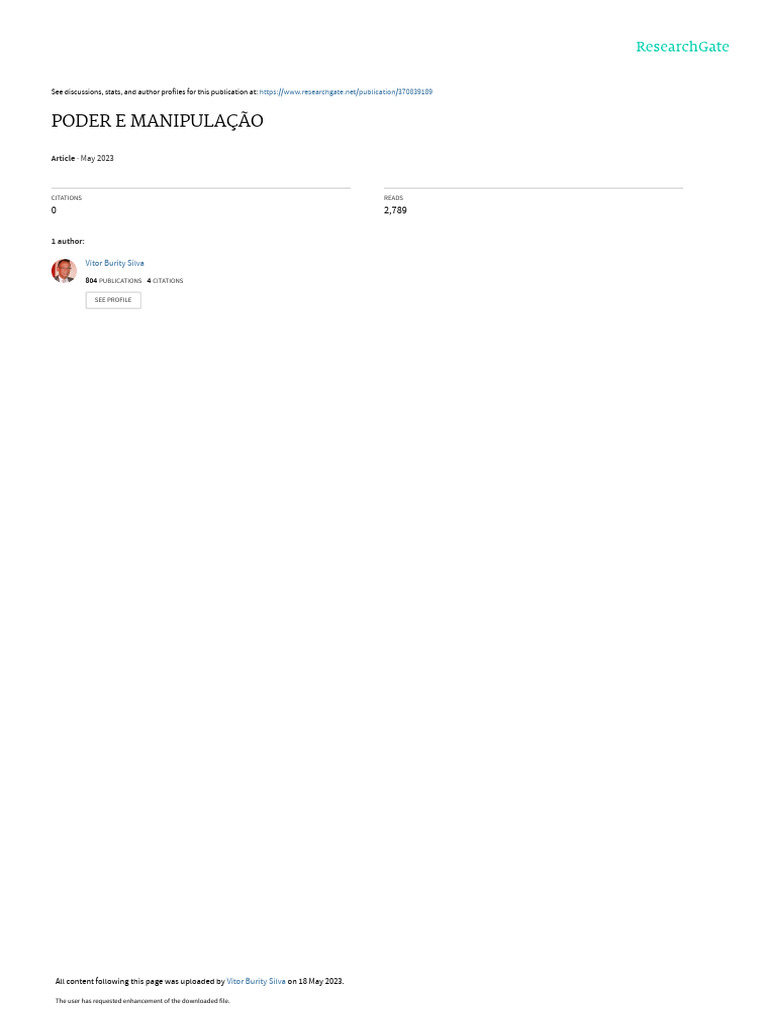Click the citations count value 0
The width and height of the screenshot is (768, 1024).
pyautogui.click(x=54, y=210)
